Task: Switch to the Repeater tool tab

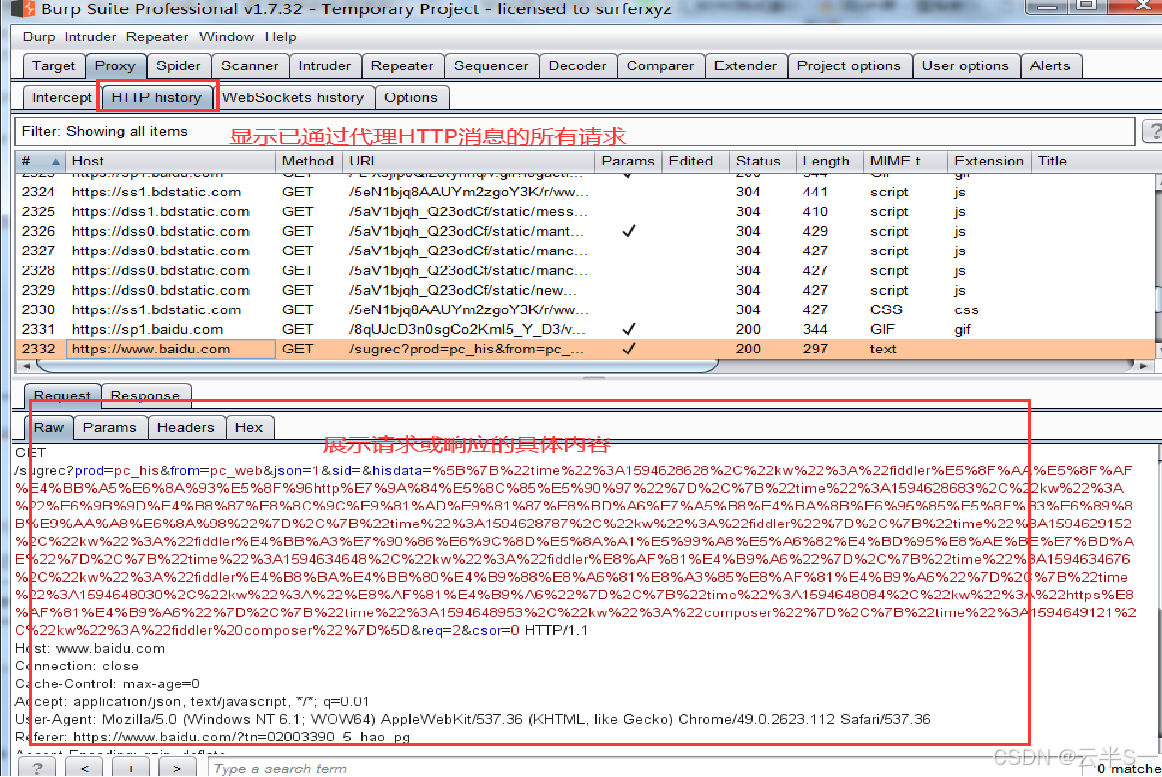Action: 402,65
